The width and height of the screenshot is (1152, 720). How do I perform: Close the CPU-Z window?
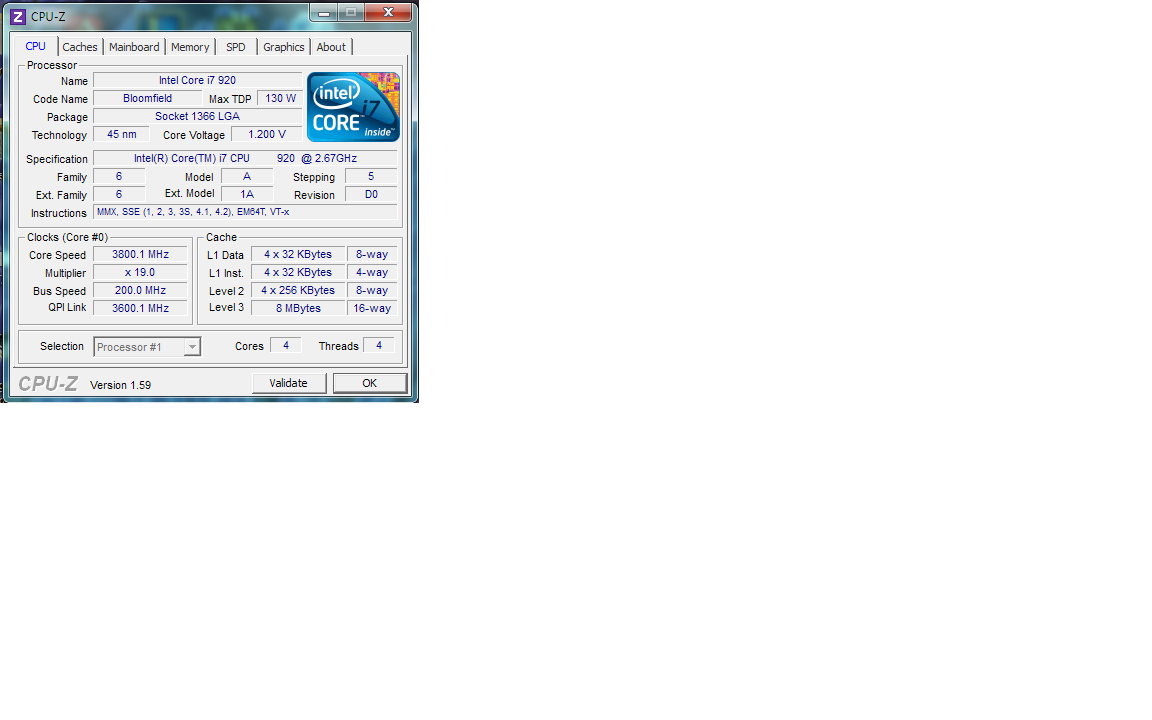tap(389, 12)
